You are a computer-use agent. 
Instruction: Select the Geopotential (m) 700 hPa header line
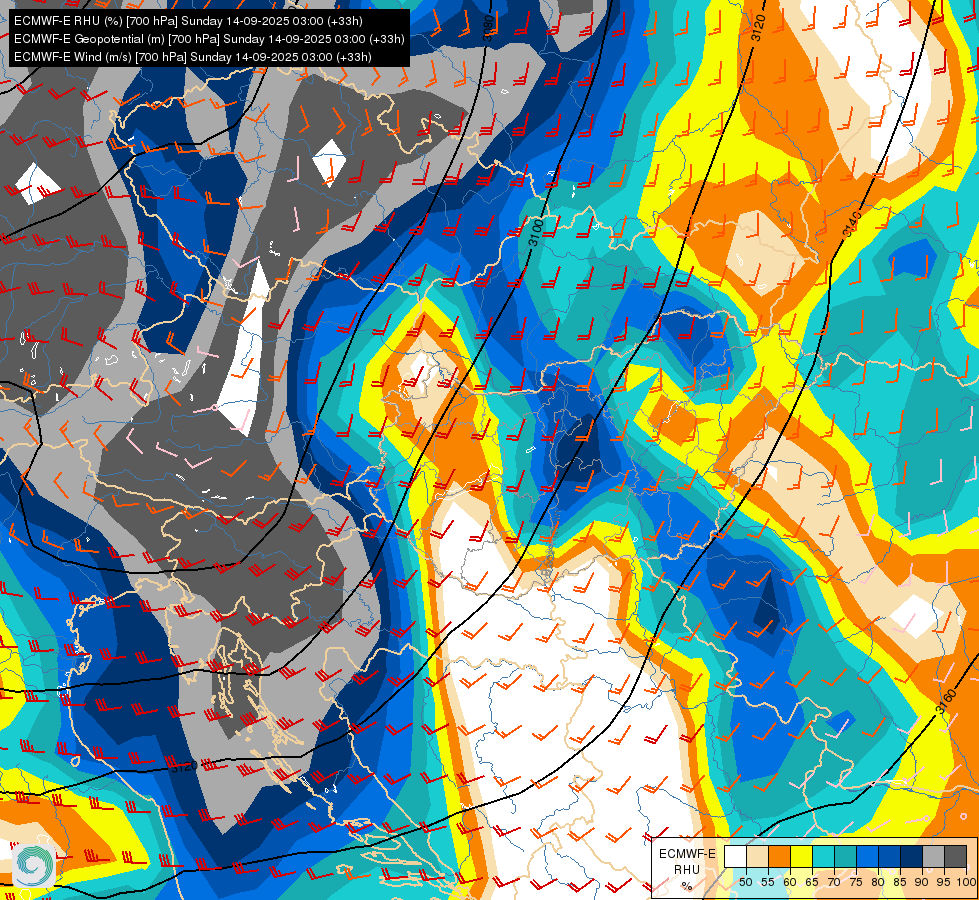pyautogui.click(x=209, y=39)
